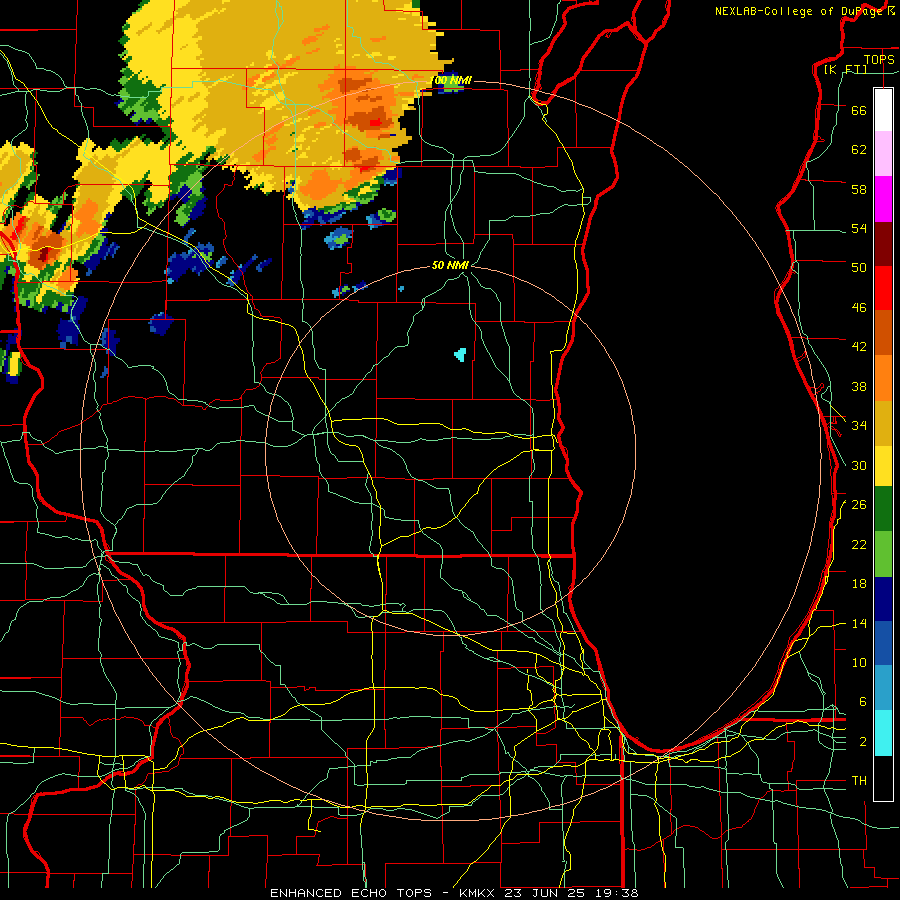900x900 pixels.
Task: Click the 38 legend value
Action: click(x=859, y=386)
